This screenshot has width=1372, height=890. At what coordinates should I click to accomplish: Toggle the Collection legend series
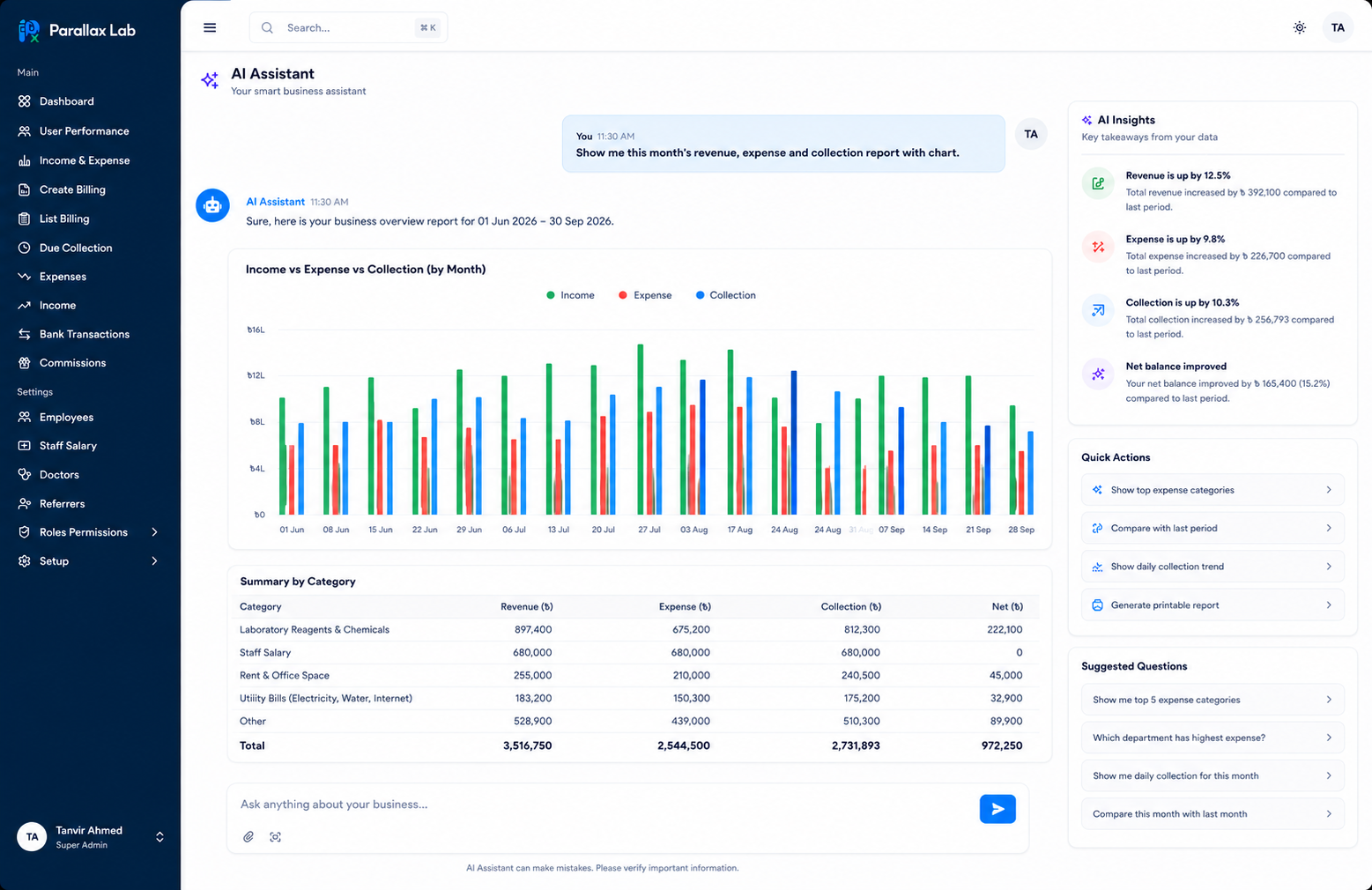[x=725, y=295]
